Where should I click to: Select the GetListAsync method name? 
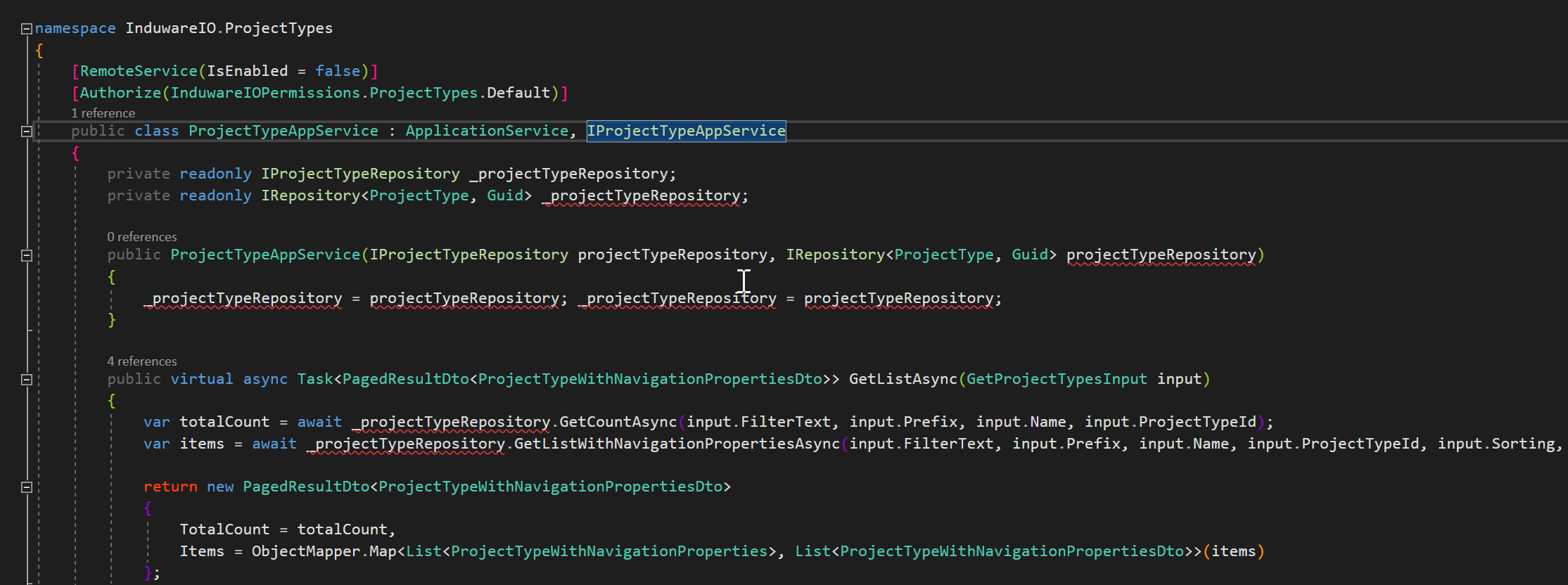[903, 379]
